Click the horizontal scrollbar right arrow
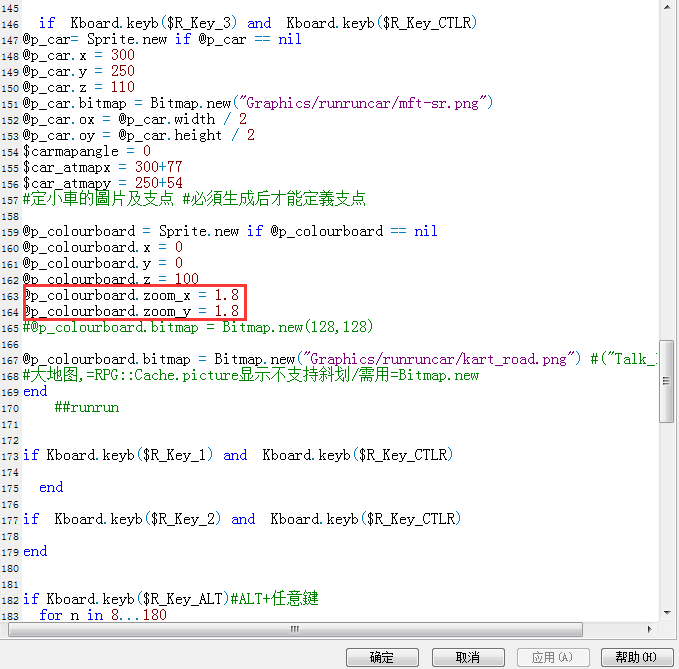This screenshot has width=679, height=669. pyautogui.click(x=649, y=629)
